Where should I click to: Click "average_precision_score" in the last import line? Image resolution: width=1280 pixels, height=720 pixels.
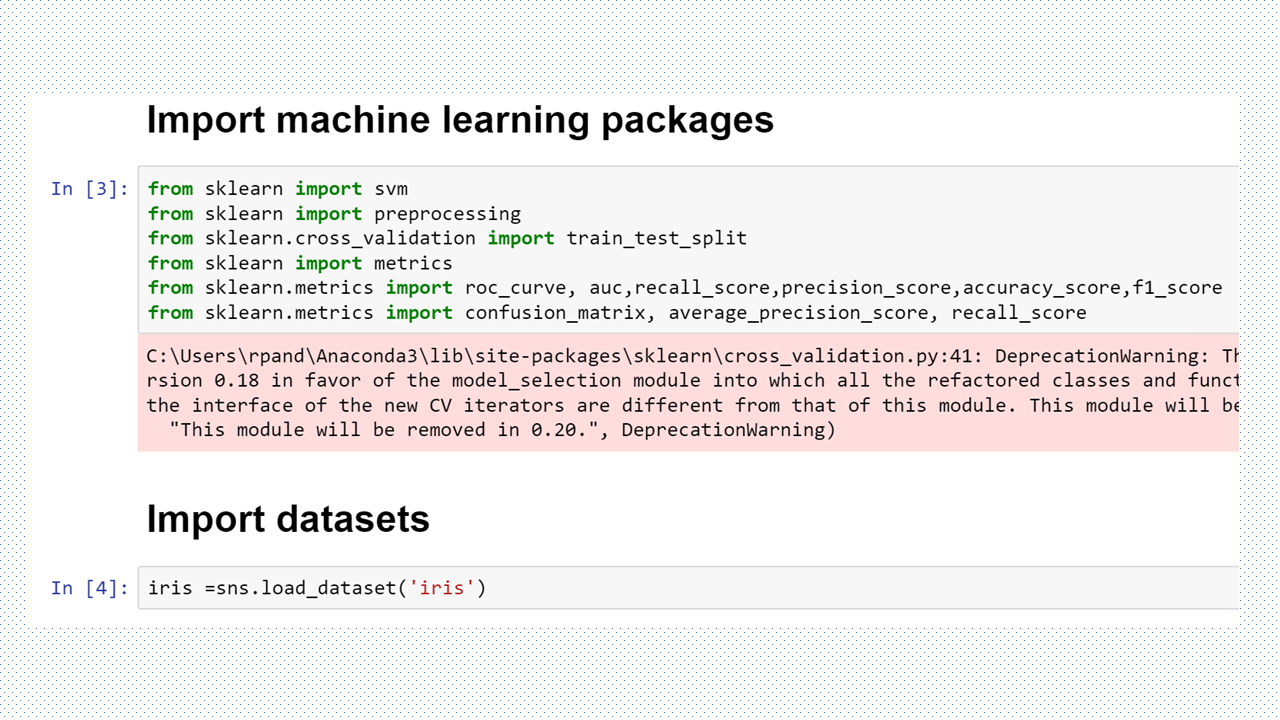[798, 313]
